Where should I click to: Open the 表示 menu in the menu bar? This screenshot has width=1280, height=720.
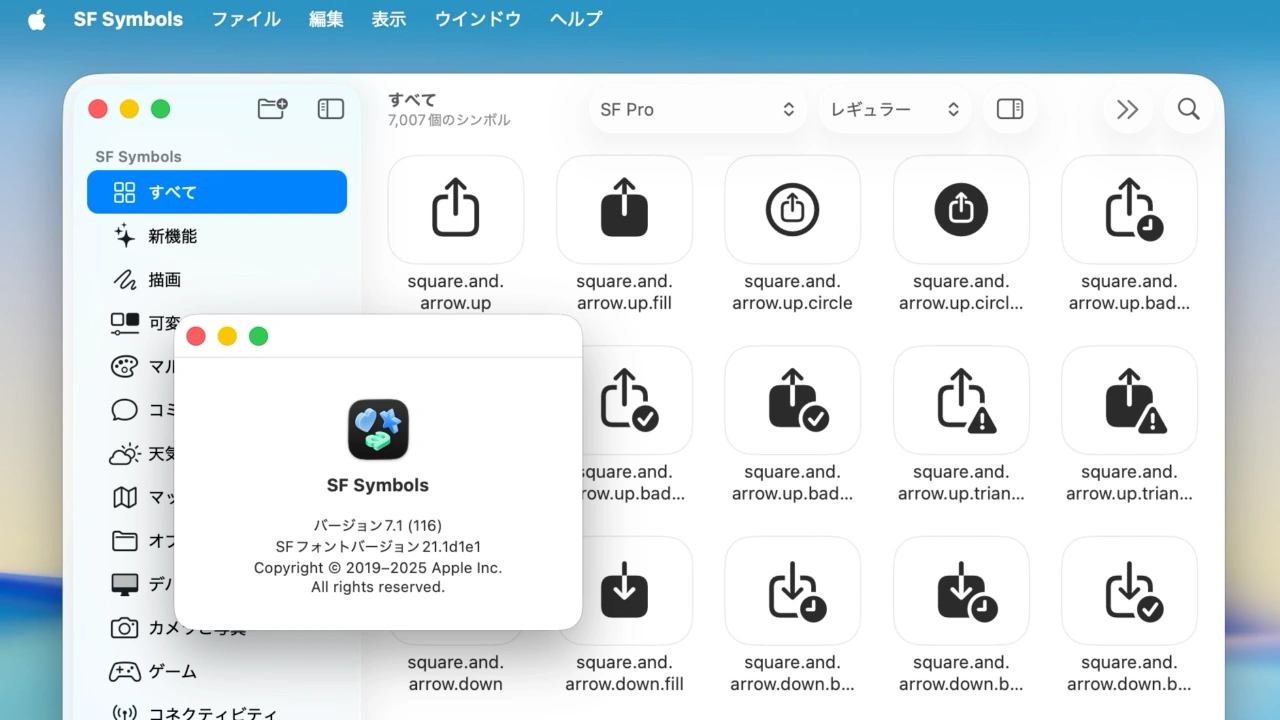[388, 19]
